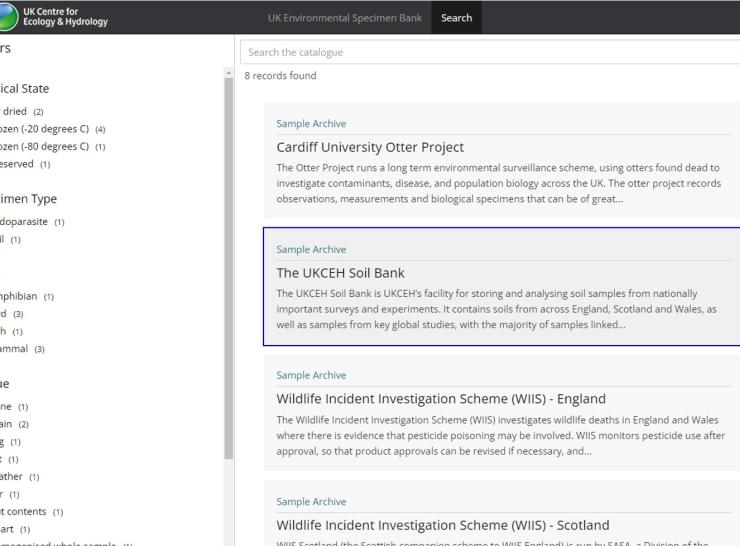Open Wildlife Incident Investigation Scheme (WIIS) - England
740x546 pixels.
pos(441,399)
